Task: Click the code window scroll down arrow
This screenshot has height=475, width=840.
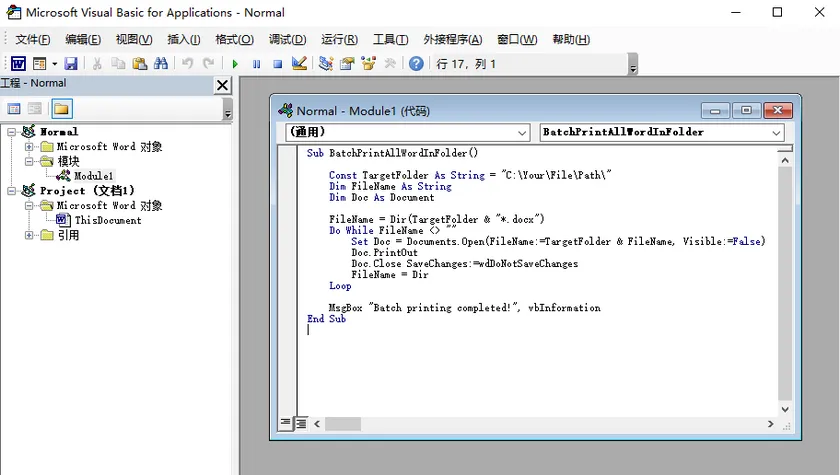Action: pyautogui.click(x=785, y=409)
